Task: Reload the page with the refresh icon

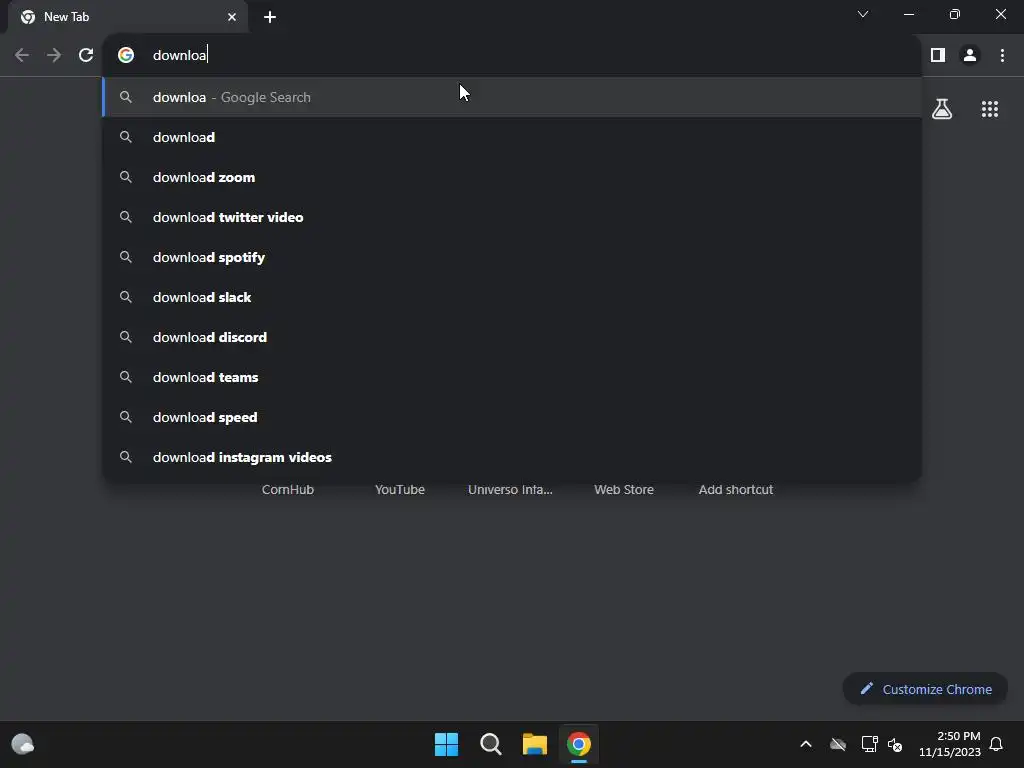Action: tap(86, 55)
